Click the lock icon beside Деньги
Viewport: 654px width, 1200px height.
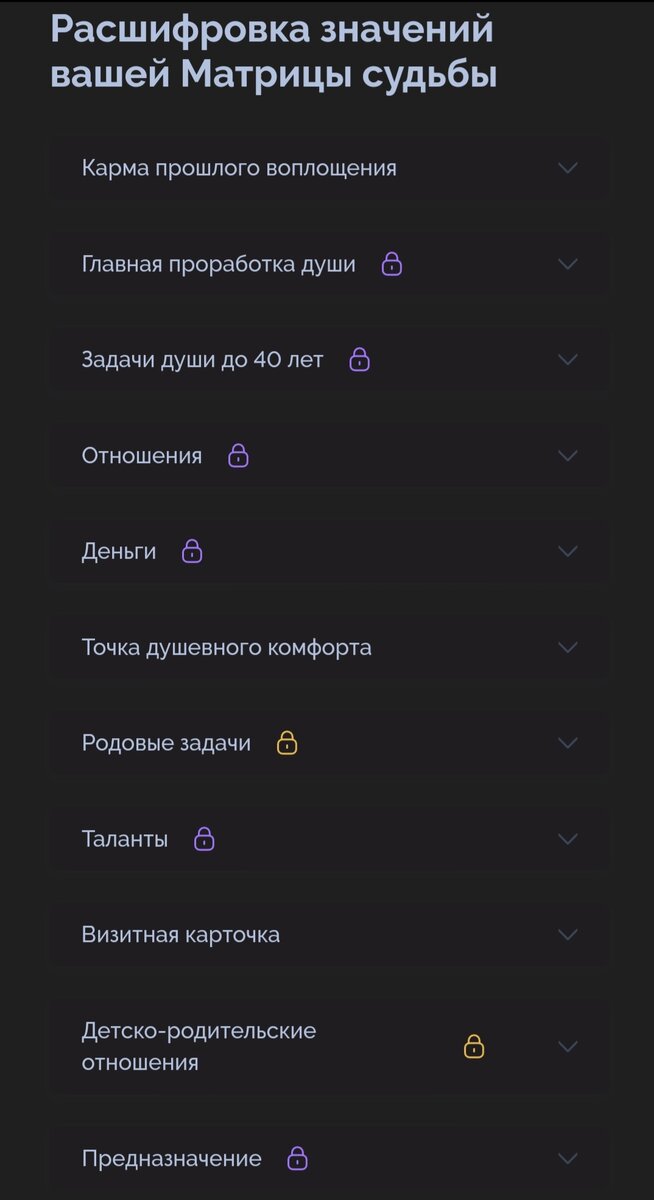192,550
